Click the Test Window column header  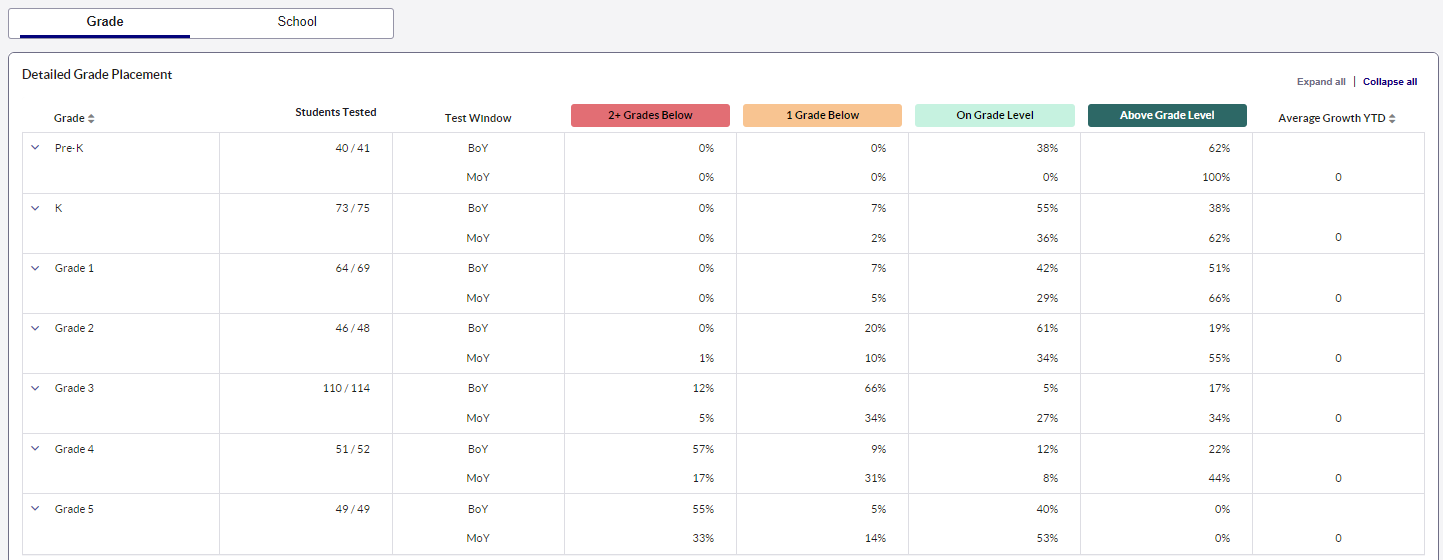[x=478, y=118]
